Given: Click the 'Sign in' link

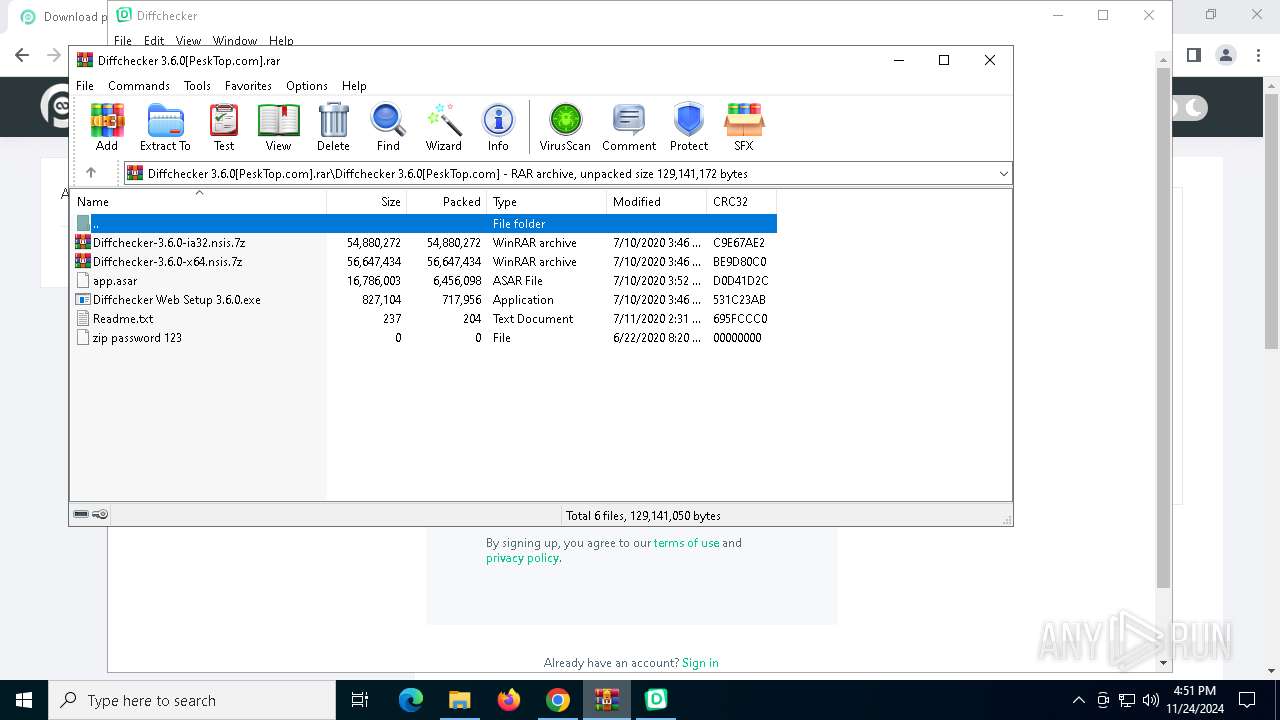Looking at the screenshot, I should pos(700,663).
